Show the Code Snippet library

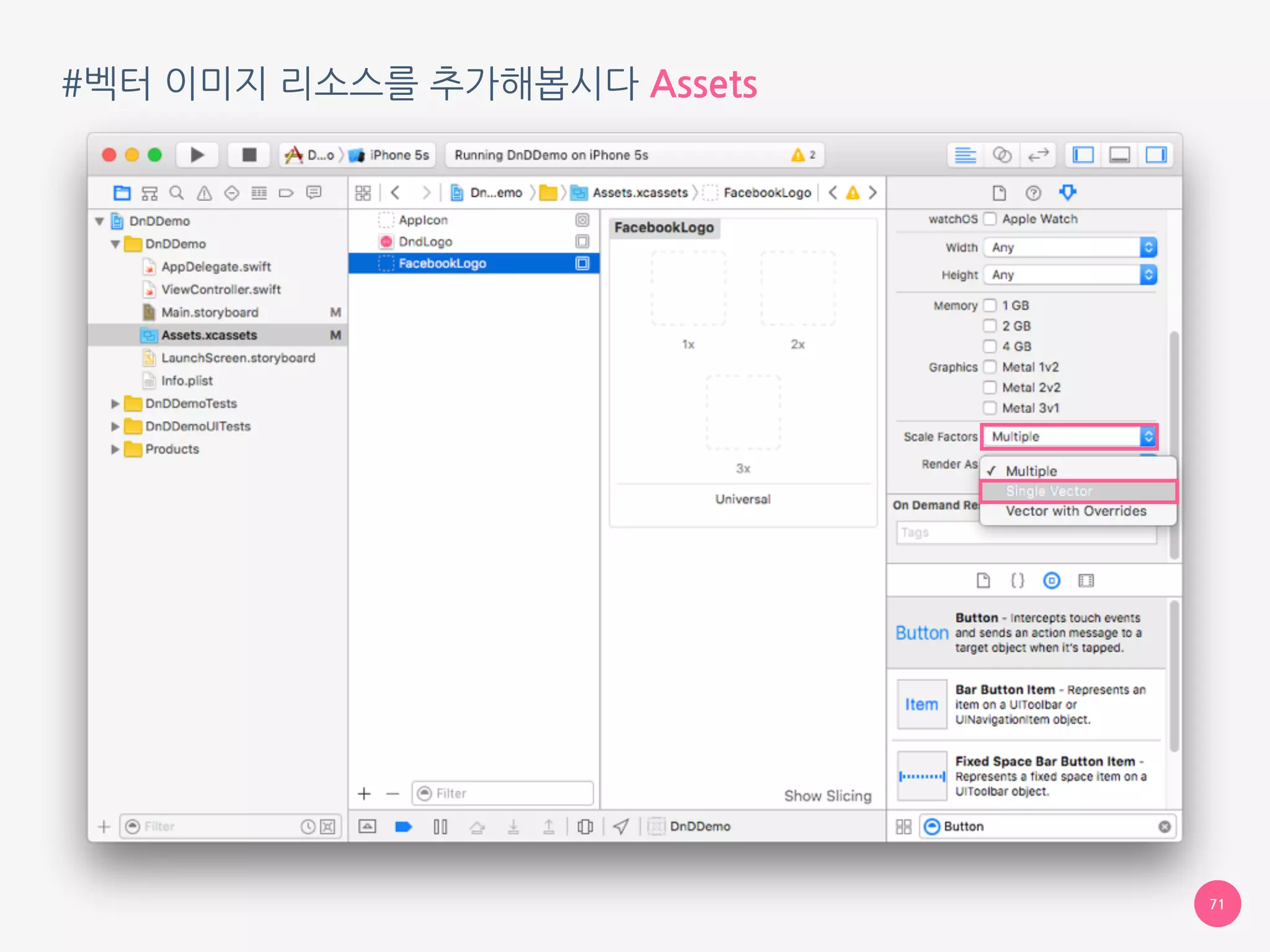[x=1018, y=581]
